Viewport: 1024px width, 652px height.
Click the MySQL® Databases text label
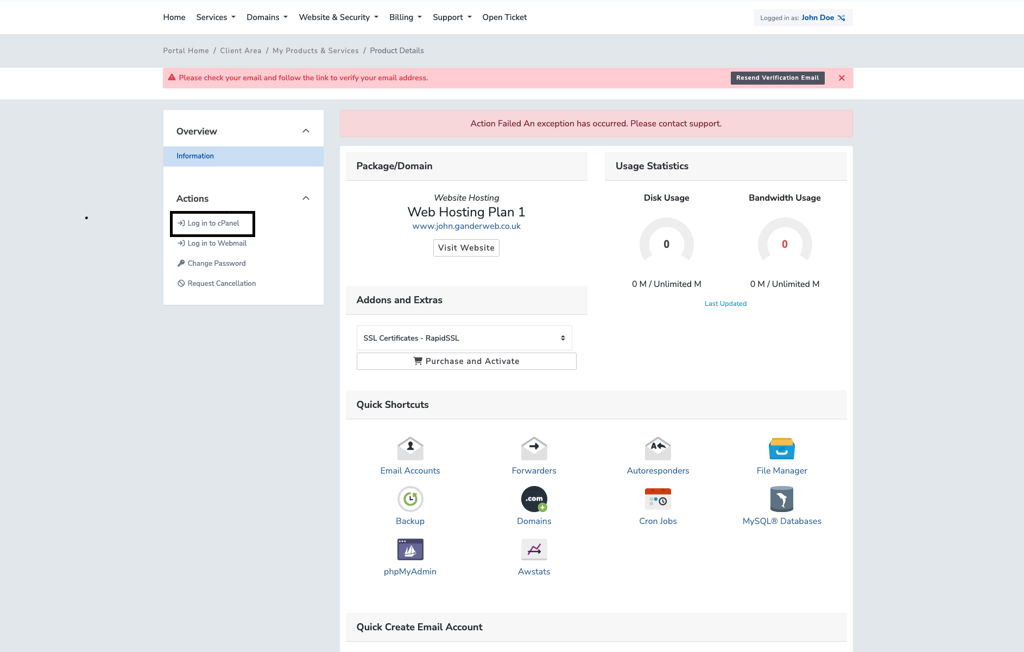[782, 521]
